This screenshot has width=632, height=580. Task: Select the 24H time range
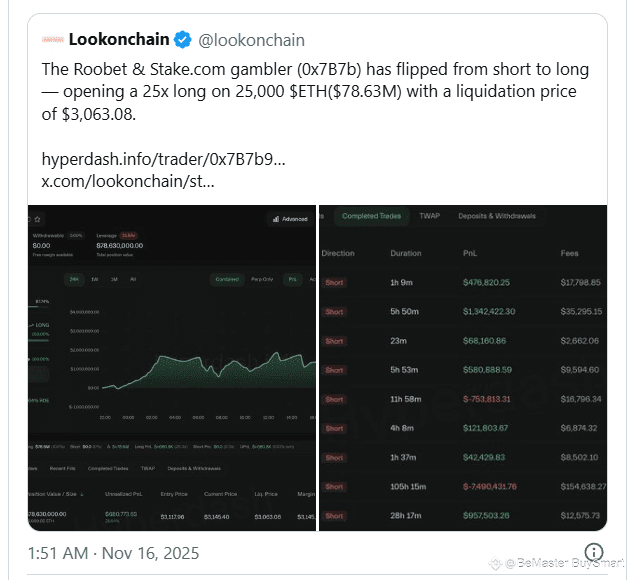click(x=74, y=279)
